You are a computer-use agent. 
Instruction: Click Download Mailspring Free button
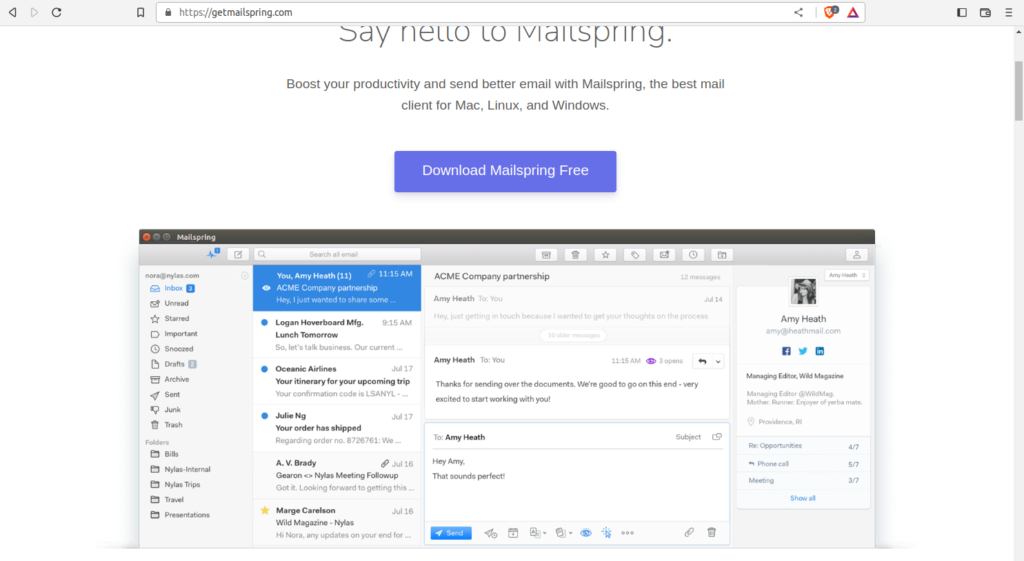click(505, 171)
